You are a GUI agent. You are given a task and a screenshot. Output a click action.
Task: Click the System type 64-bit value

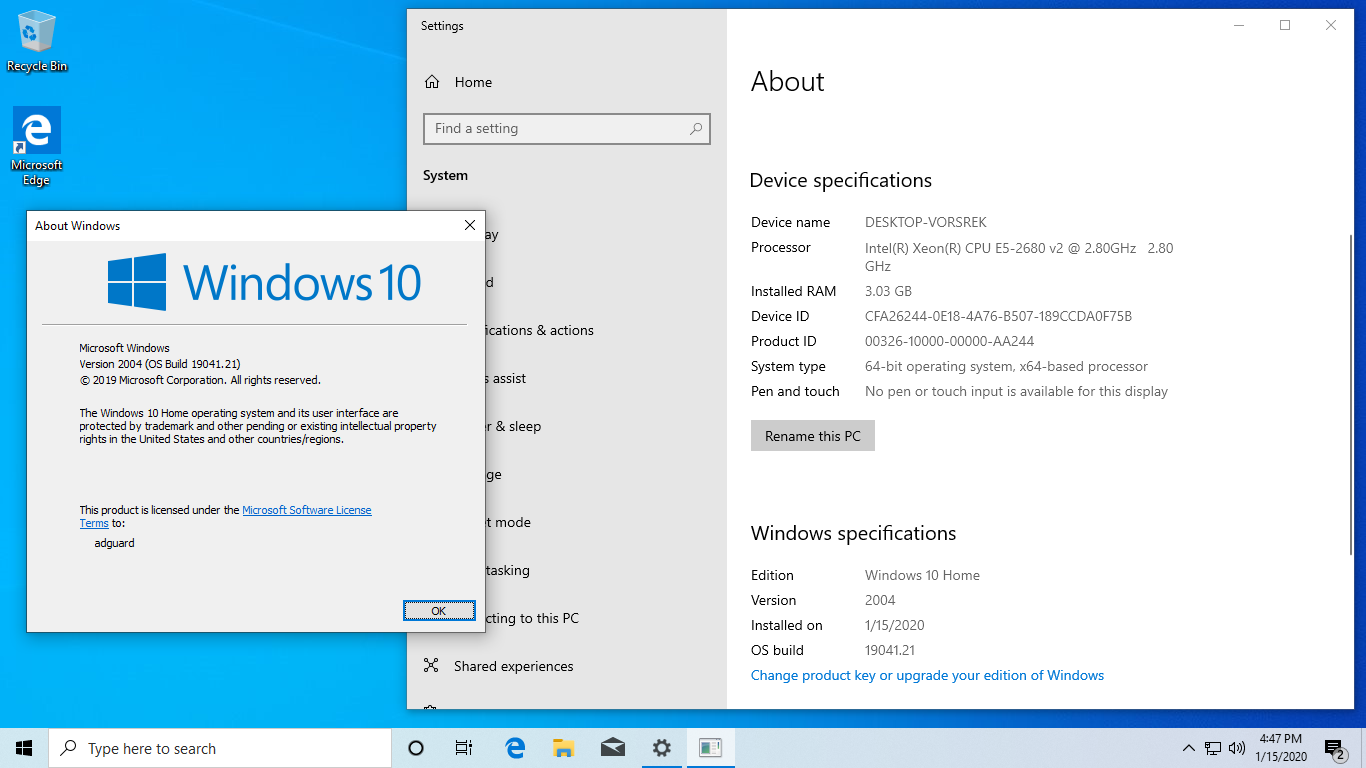(x=1006, y=366)
